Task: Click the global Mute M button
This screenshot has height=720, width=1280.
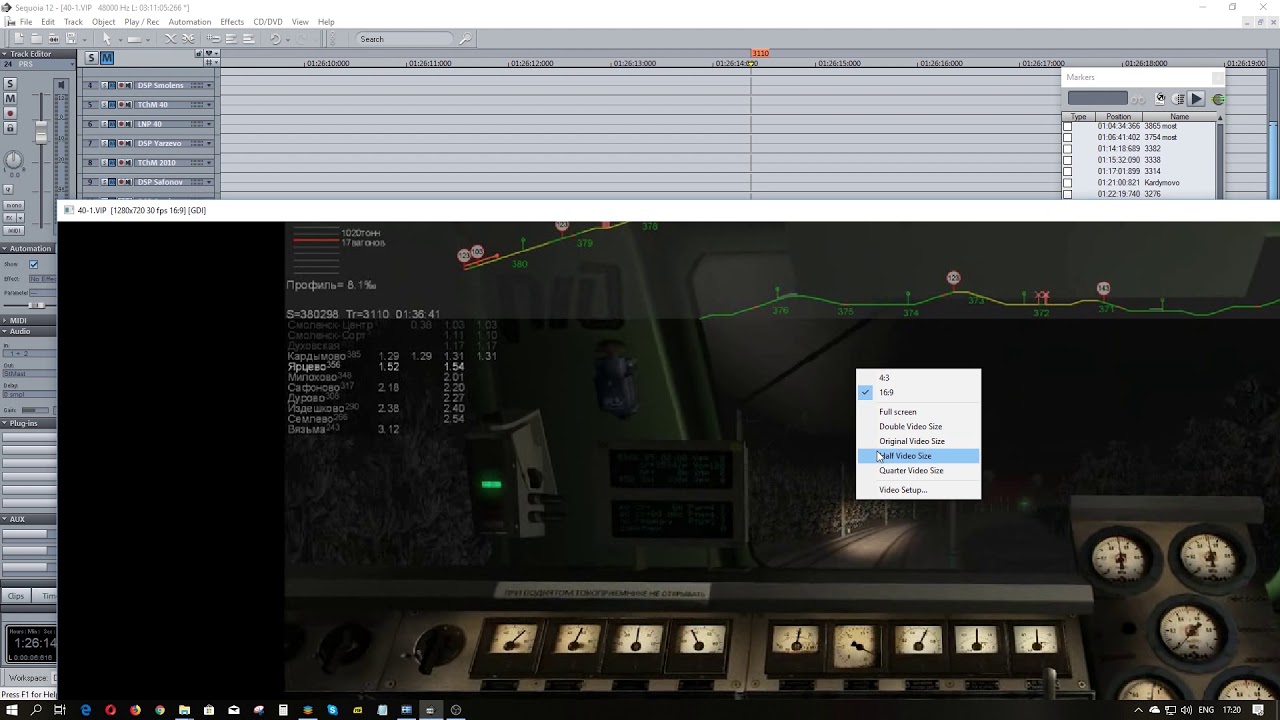Action: (x=106, y=58)
